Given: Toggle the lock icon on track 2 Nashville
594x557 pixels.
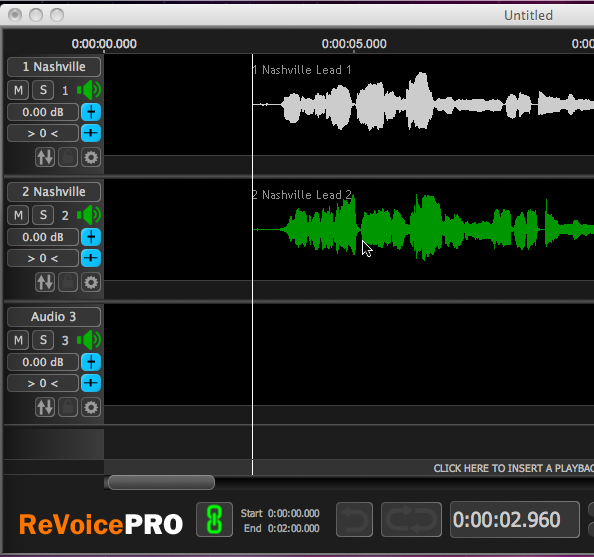Looking at the screenshot, I should point(68,282).
